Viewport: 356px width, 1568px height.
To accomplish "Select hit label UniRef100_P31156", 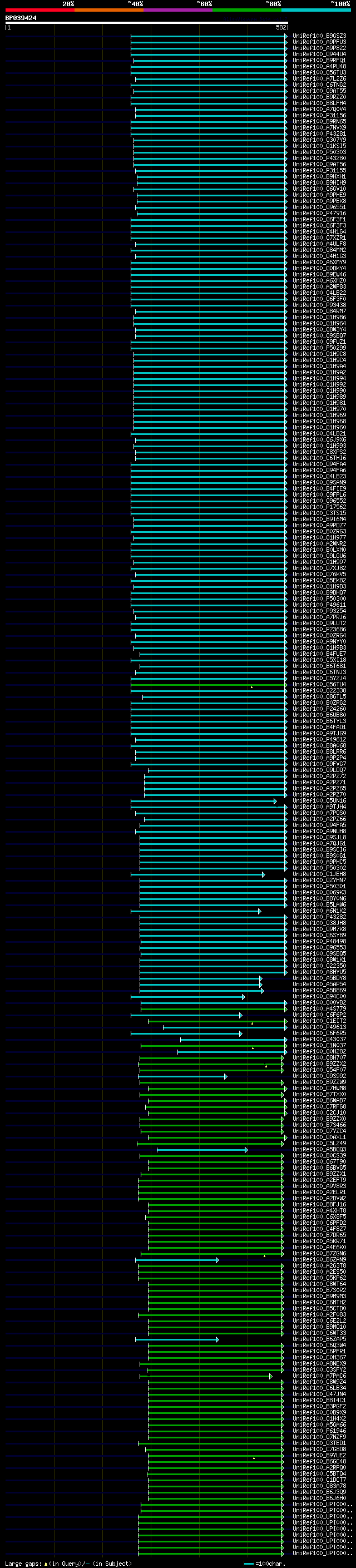I will point(319,115).
